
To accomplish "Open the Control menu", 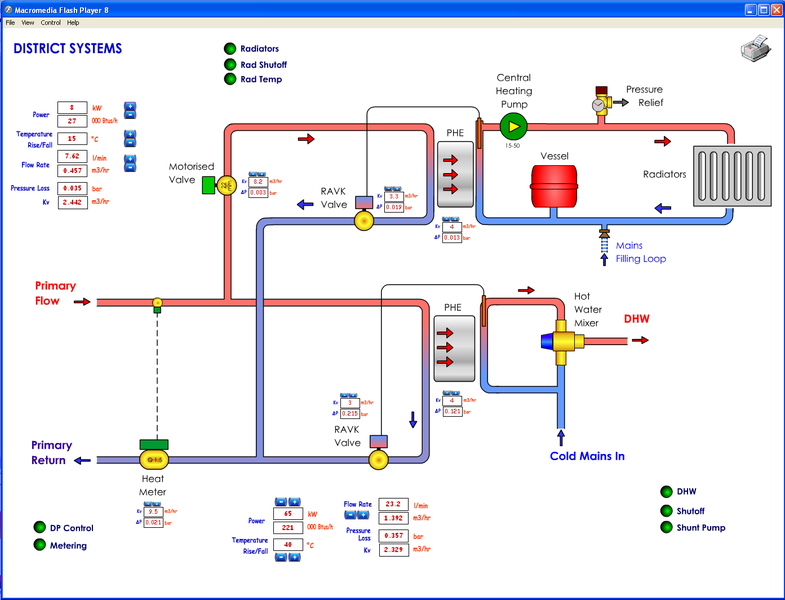I will 51,23.
